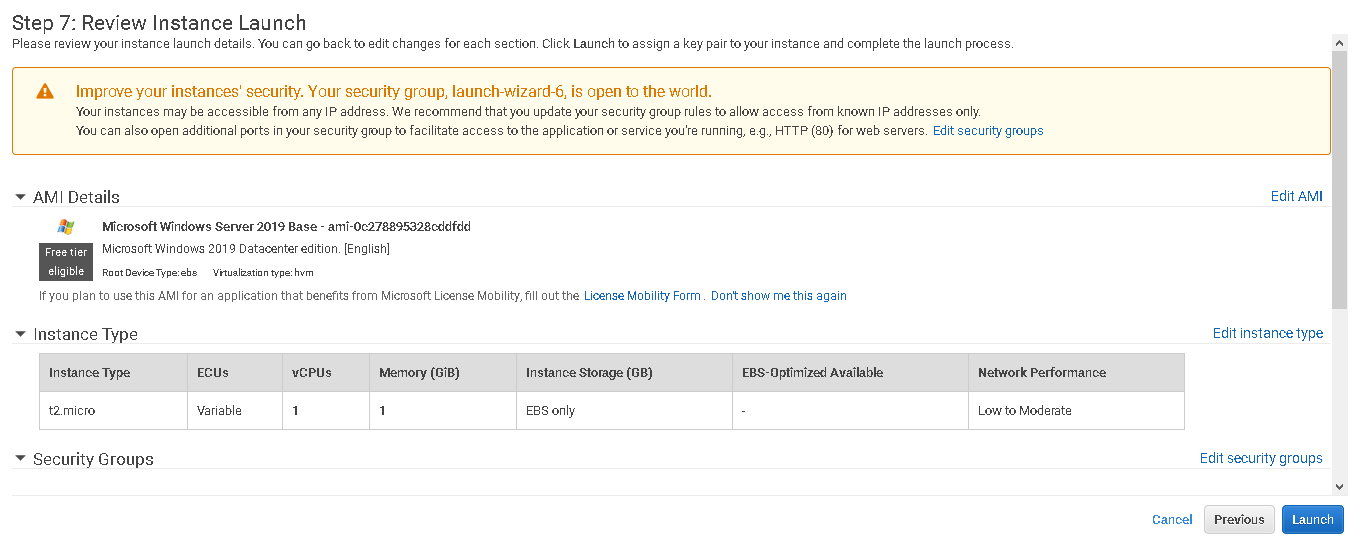The width and height of the screenshot is (1360, 550).
Task: Open Edit AMI link
Action: [1296, 196]
